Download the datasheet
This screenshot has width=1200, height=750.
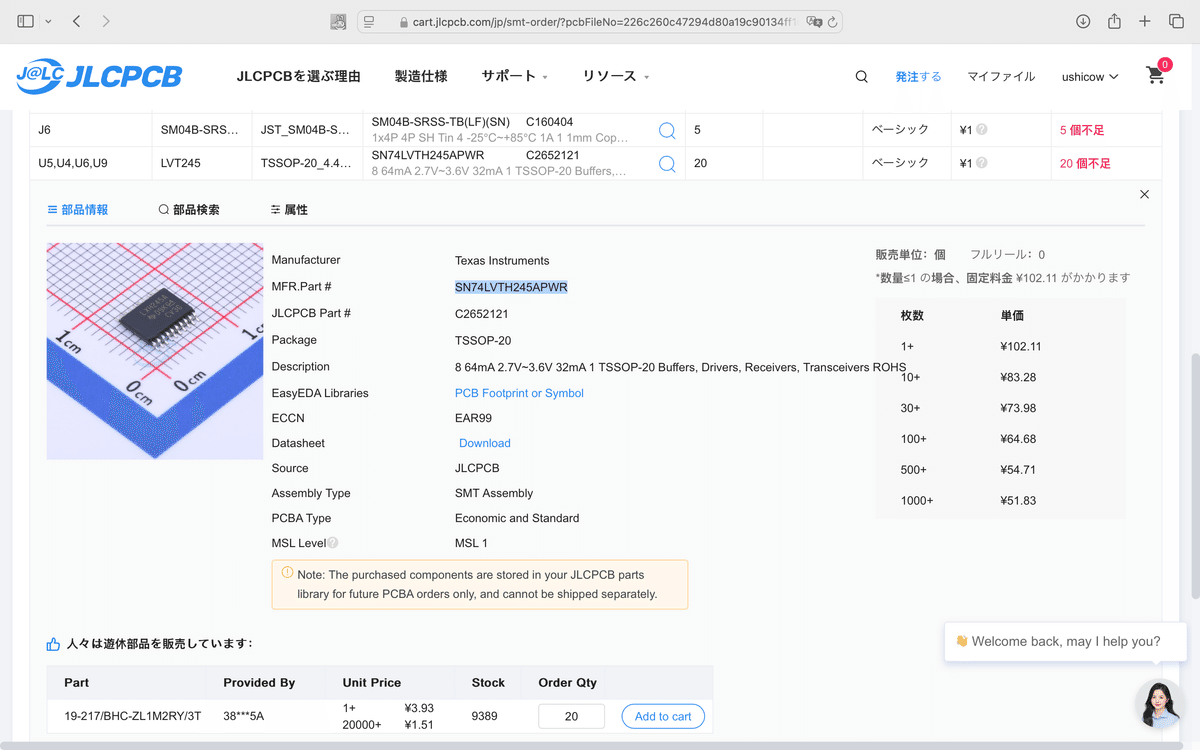click(x=485, y=443)
